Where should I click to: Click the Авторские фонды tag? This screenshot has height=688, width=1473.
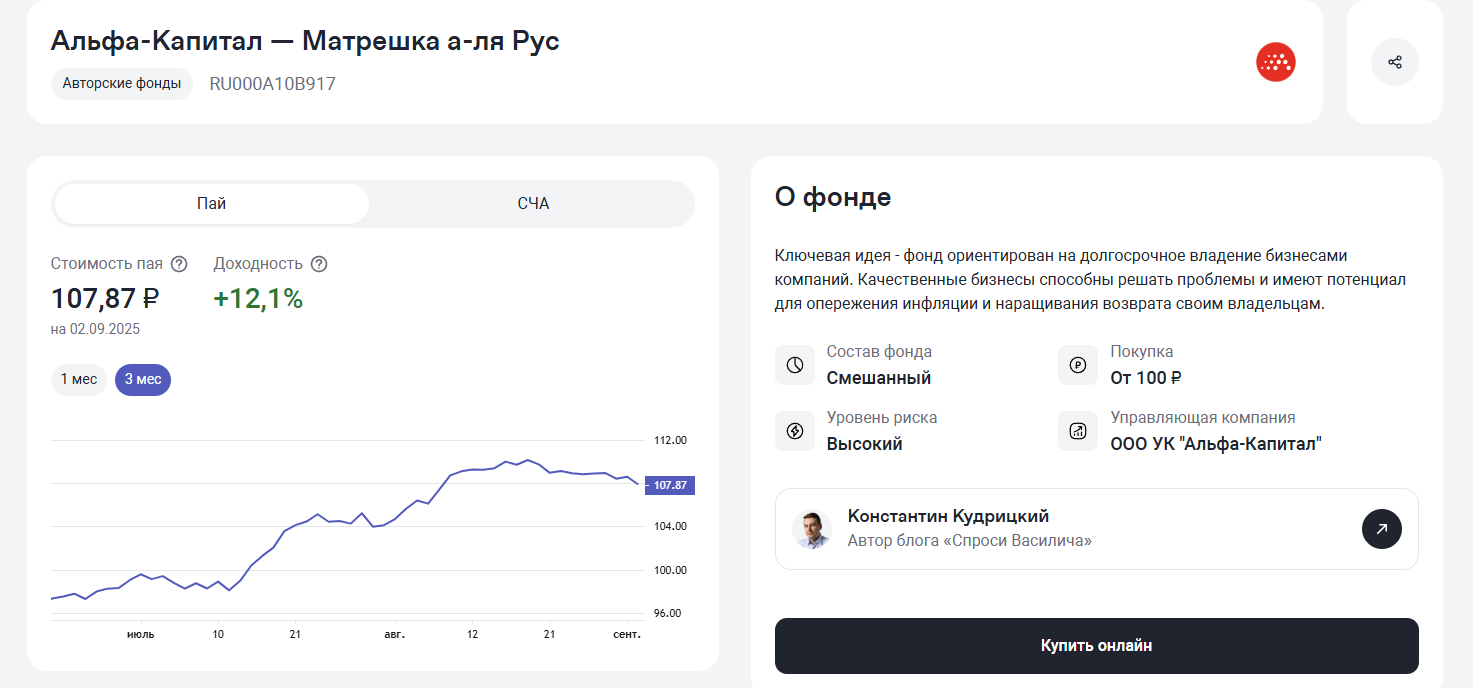122,83
